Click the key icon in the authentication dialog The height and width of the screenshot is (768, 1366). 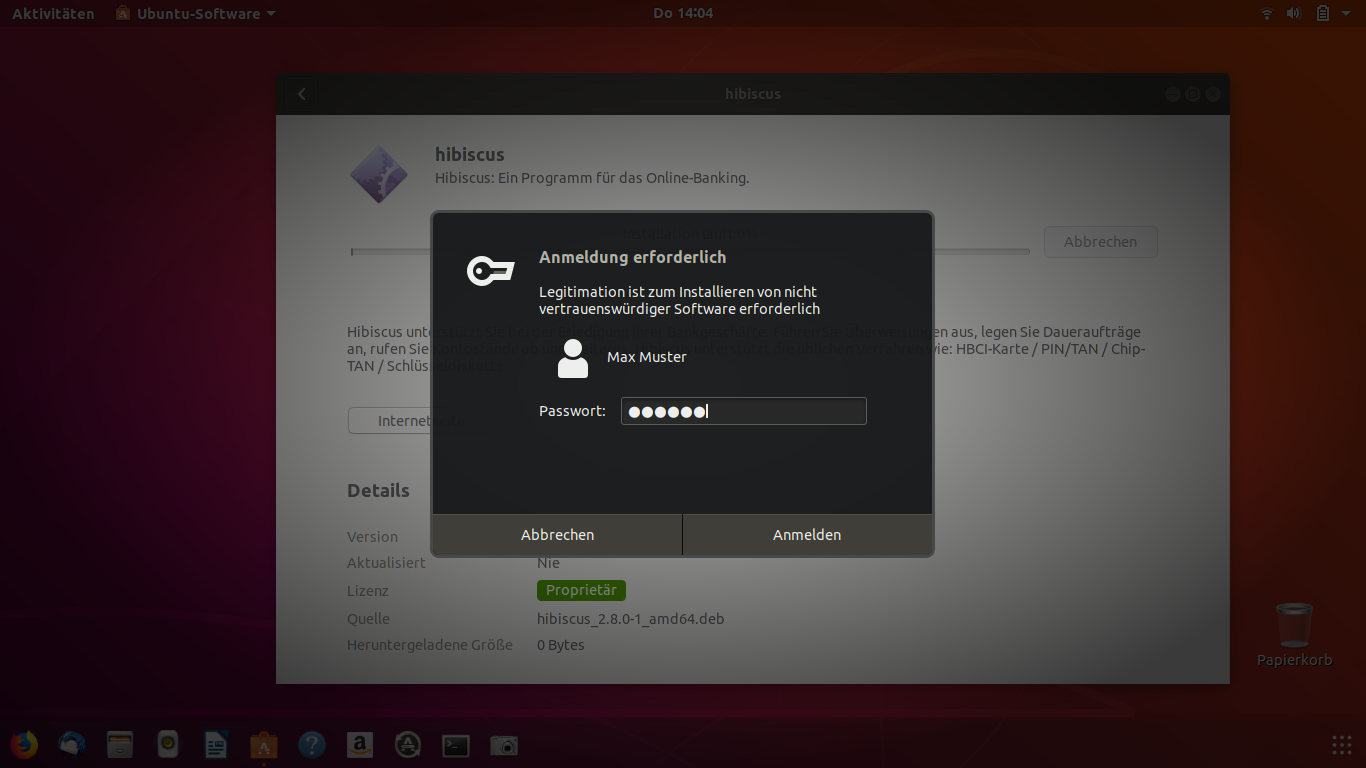pyautogui.click(x=490, y=270)
